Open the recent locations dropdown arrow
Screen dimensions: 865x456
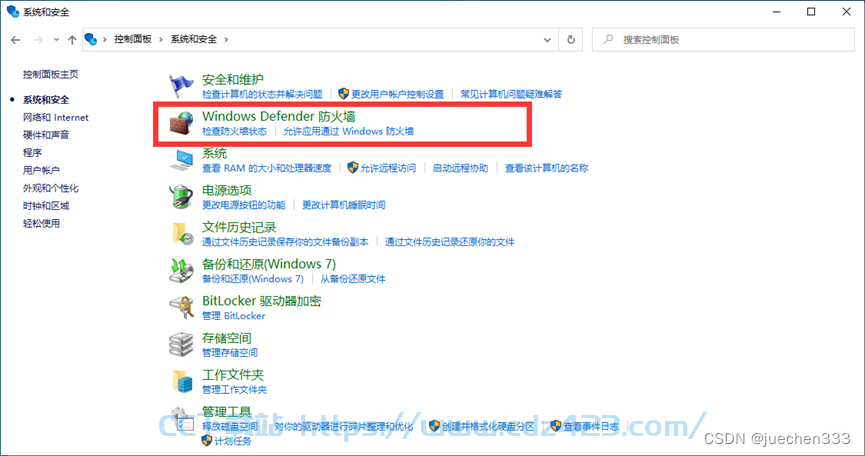click(x=56, y=40)
